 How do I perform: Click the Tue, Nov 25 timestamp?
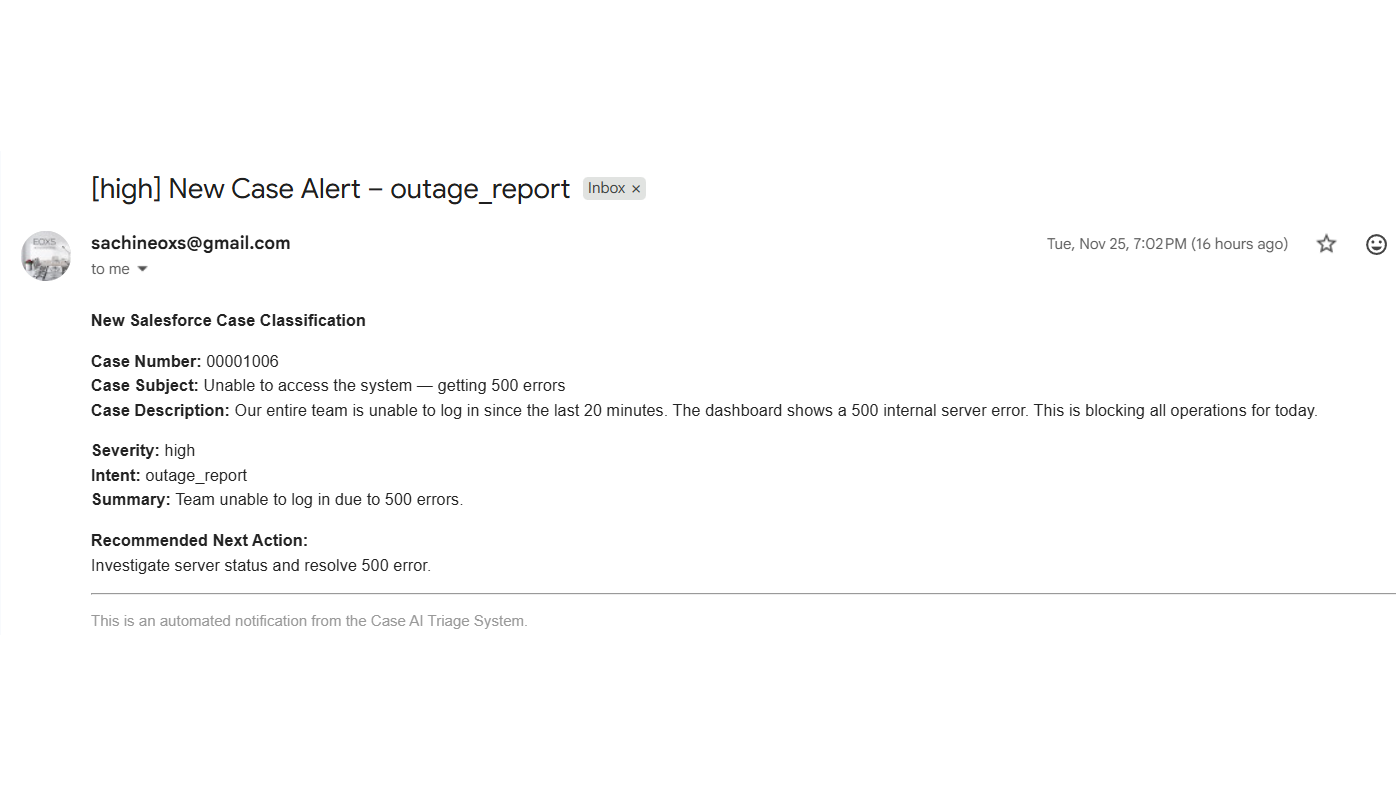pyautogui.click(x=1166, y=244)
